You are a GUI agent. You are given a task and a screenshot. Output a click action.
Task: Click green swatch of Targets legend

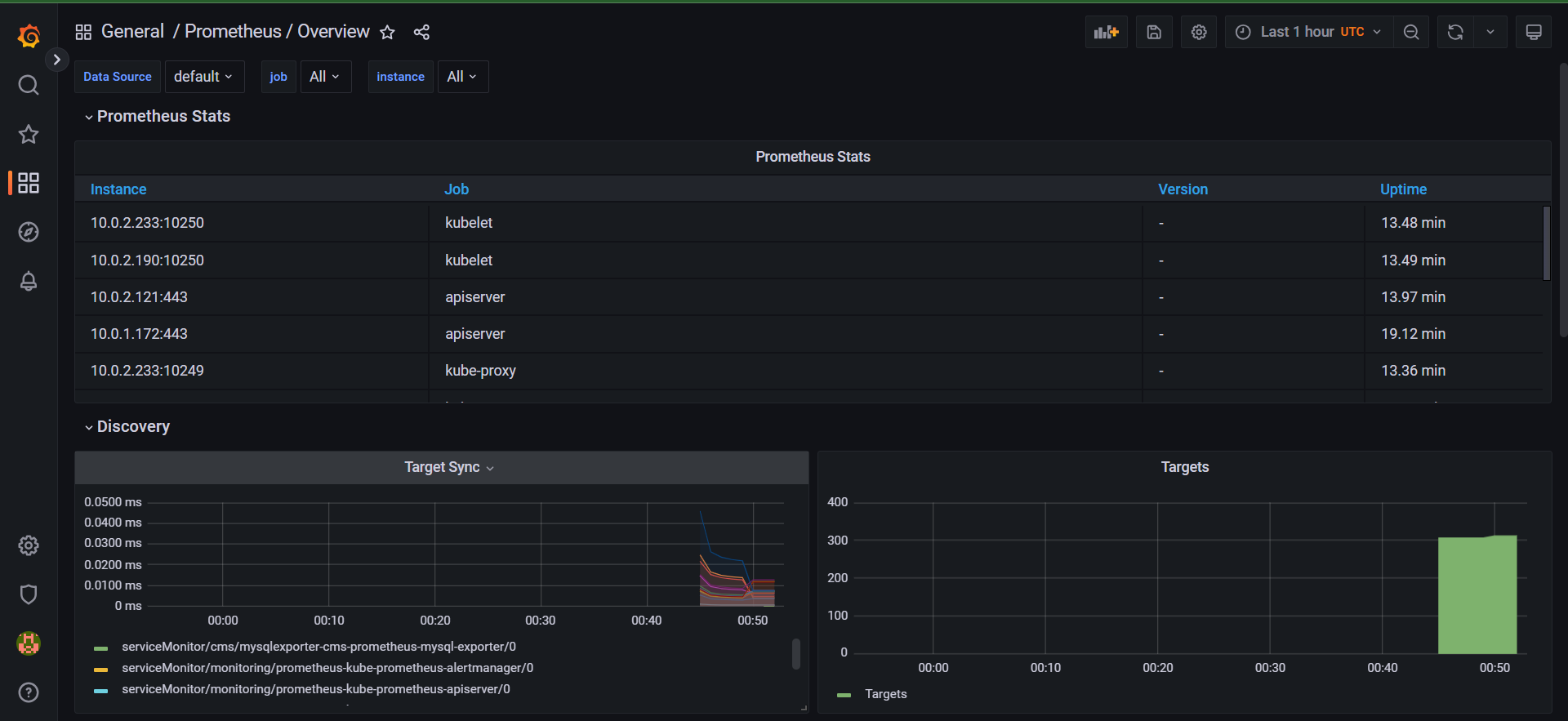[844, 695]
